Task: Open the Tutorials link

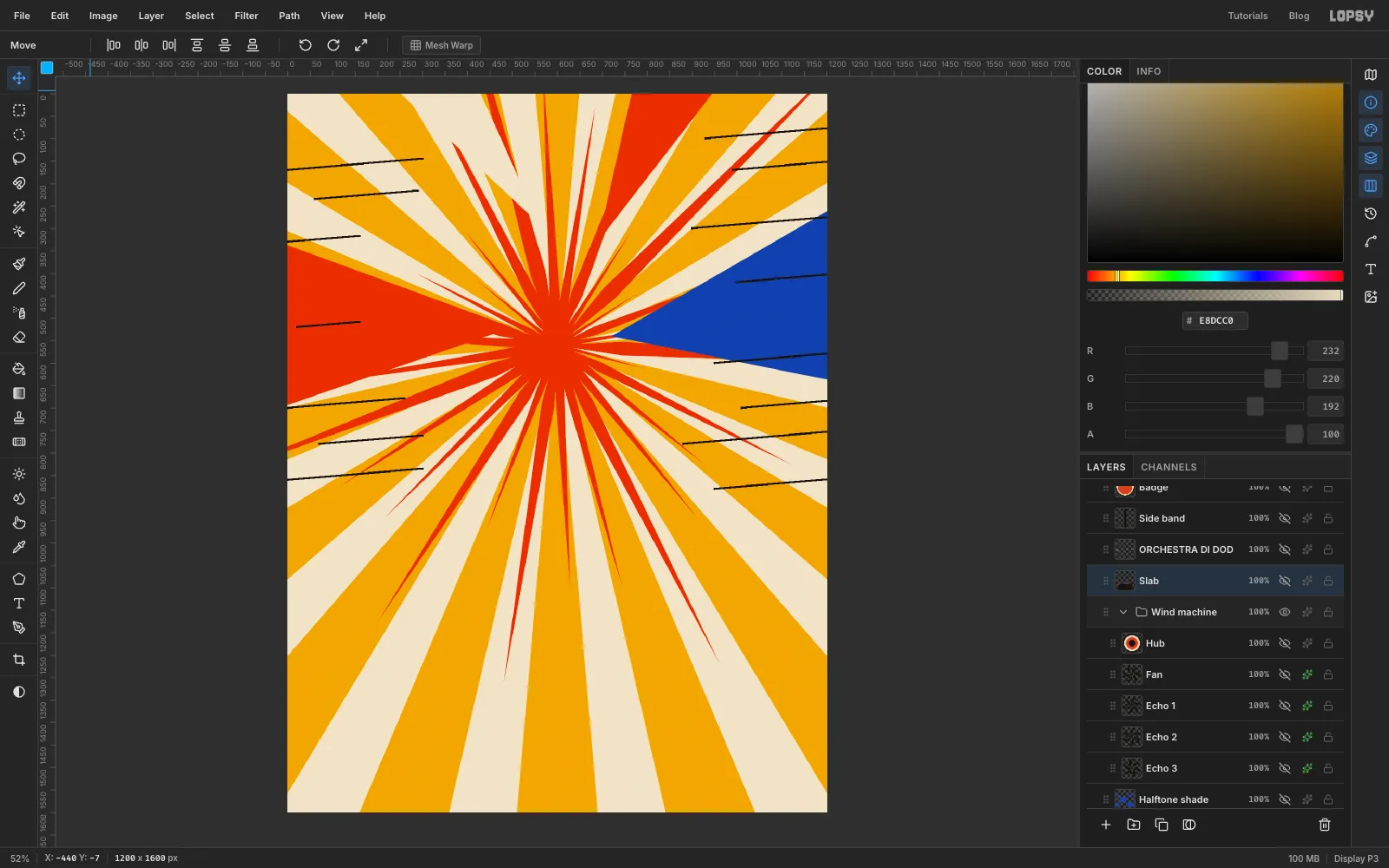Action: (x=1247, y=16)
